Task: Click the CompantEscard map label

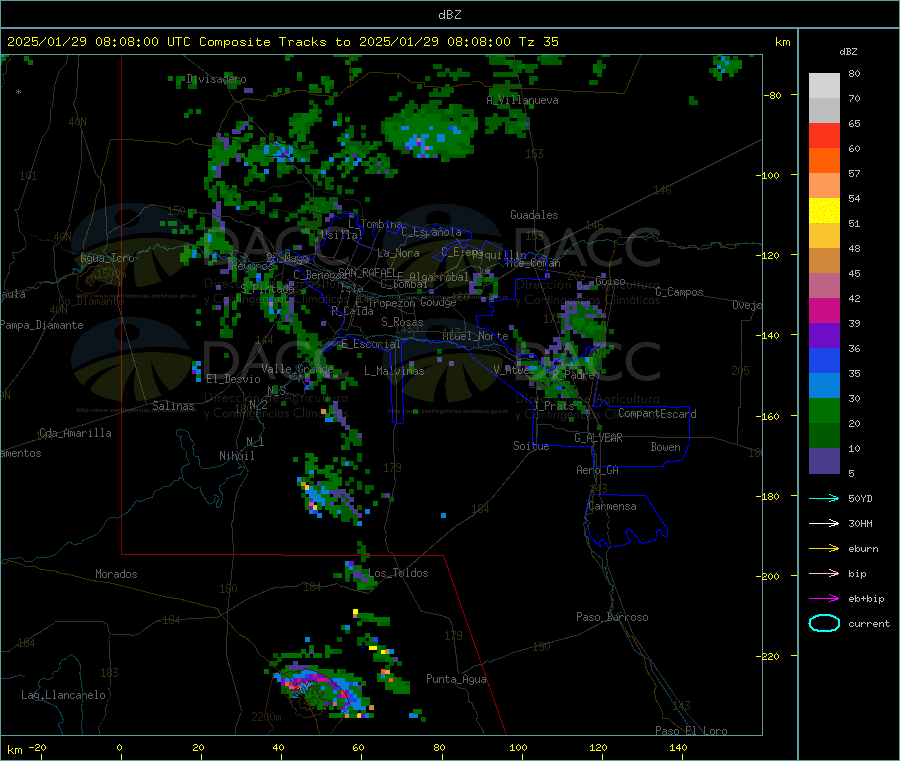Action: coord(657,413)
